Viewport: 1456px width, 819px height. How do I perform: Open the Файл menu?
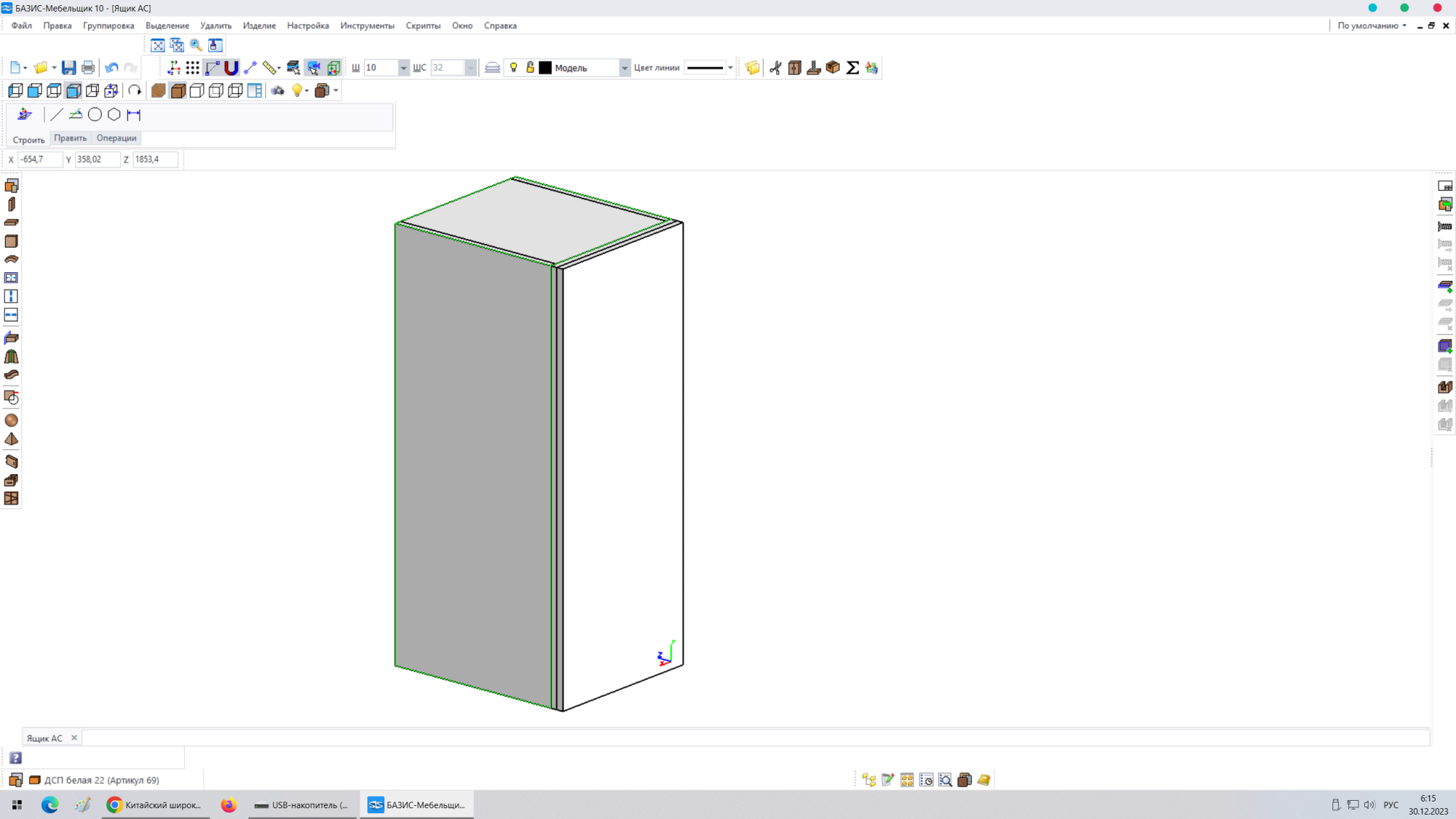click(x=22, y=25)
